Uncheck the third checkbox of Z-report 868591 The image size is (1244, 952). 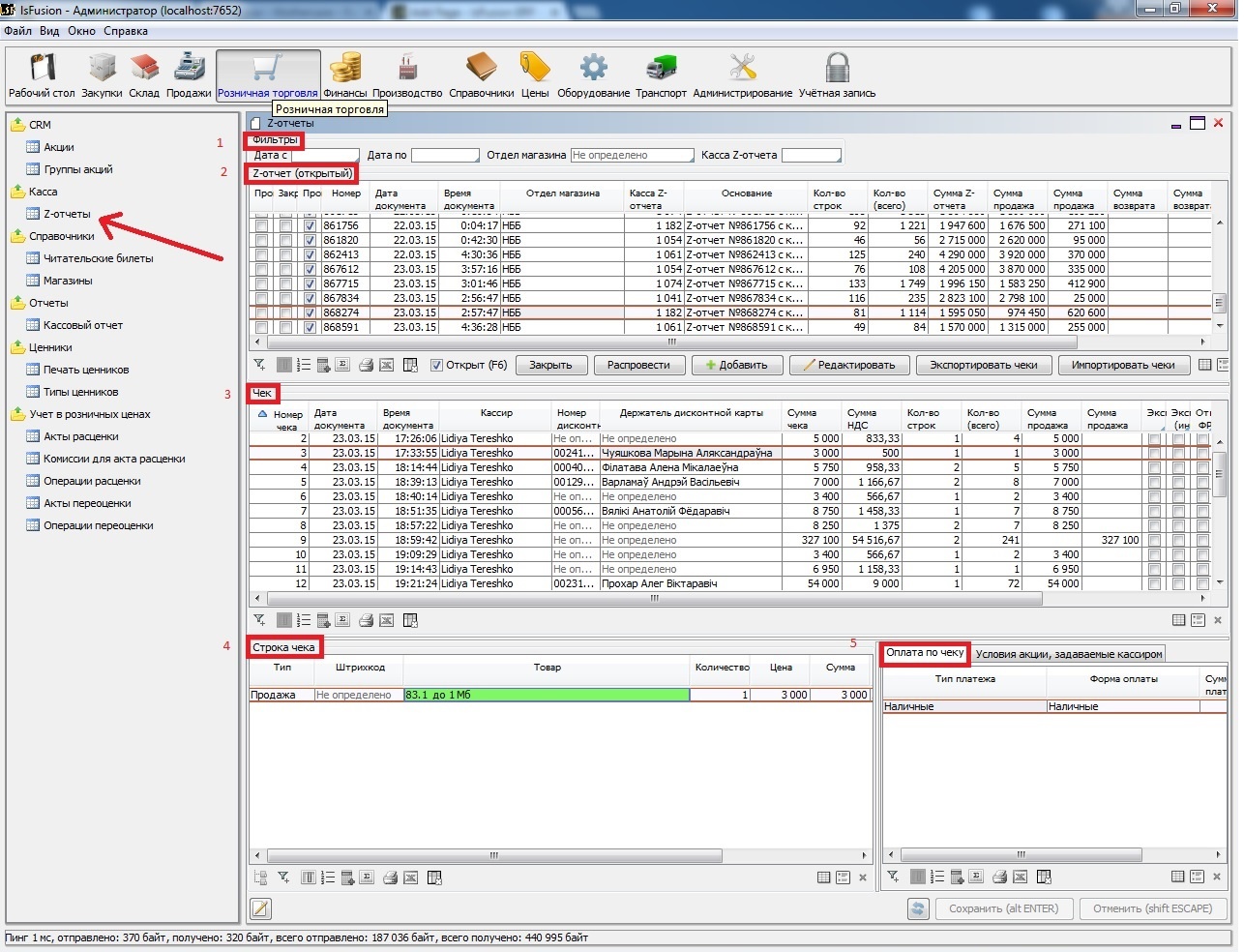(x=310, y=328)
